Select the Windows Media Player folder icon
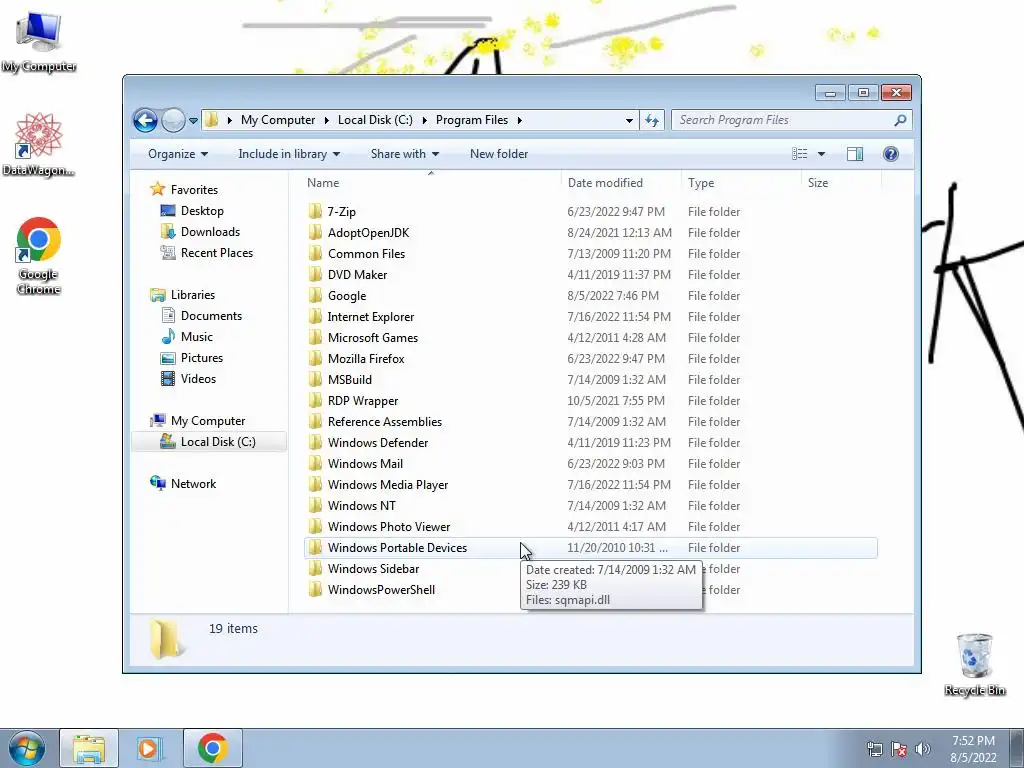The image size is (1024, 768). click(315, 484)
